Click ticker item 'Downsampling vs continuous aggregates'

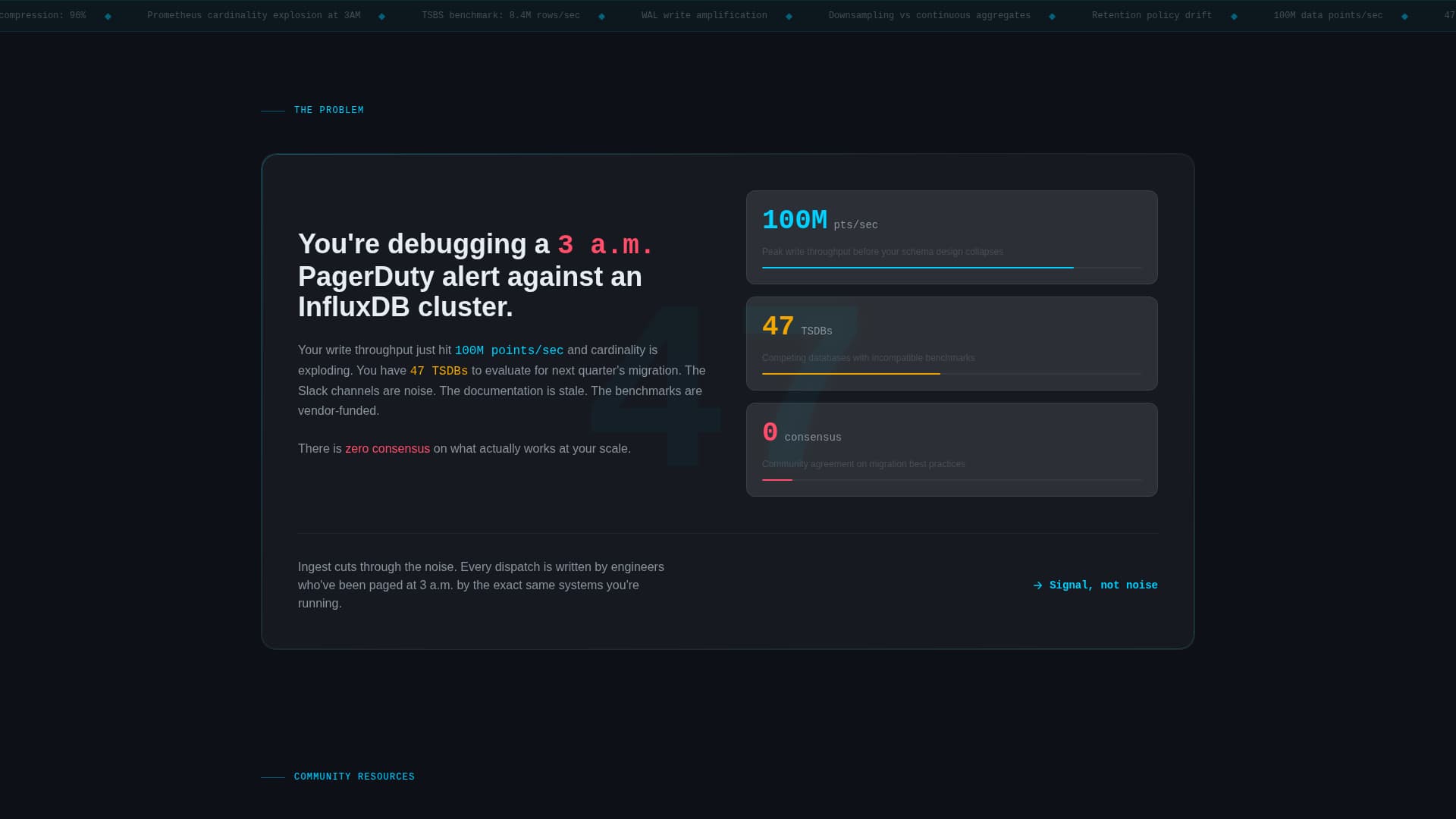point(929,15)
